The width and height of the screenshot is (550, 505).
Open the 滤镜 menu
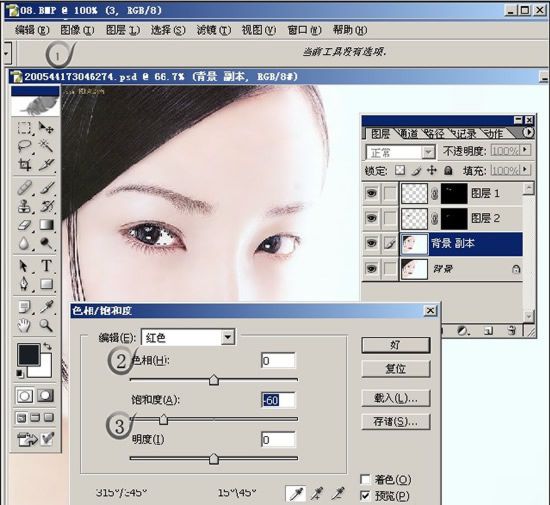214,30
